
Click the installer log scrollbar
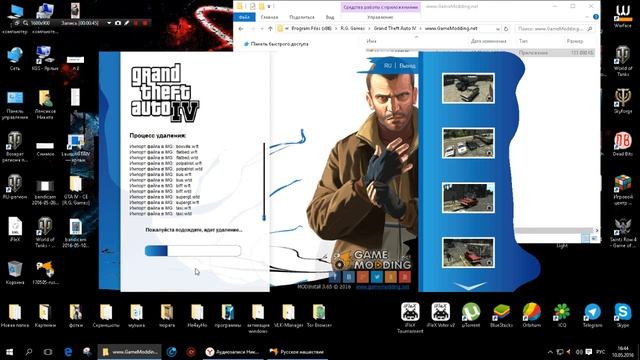[x=264, y=182]
